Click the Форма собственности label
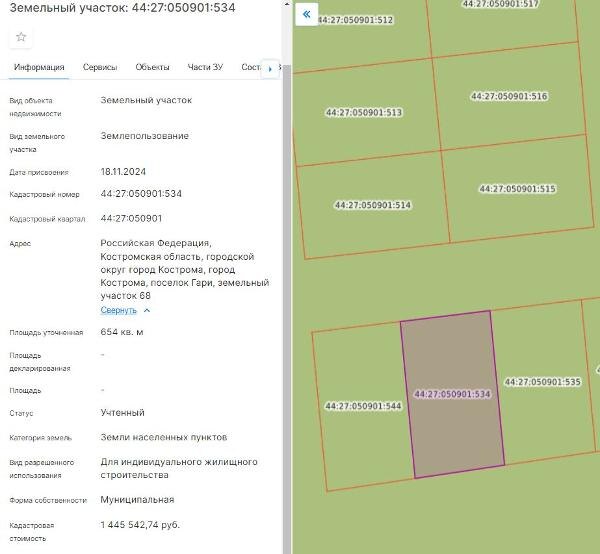The width and height of the screenshot is (600, 554). 48,500
